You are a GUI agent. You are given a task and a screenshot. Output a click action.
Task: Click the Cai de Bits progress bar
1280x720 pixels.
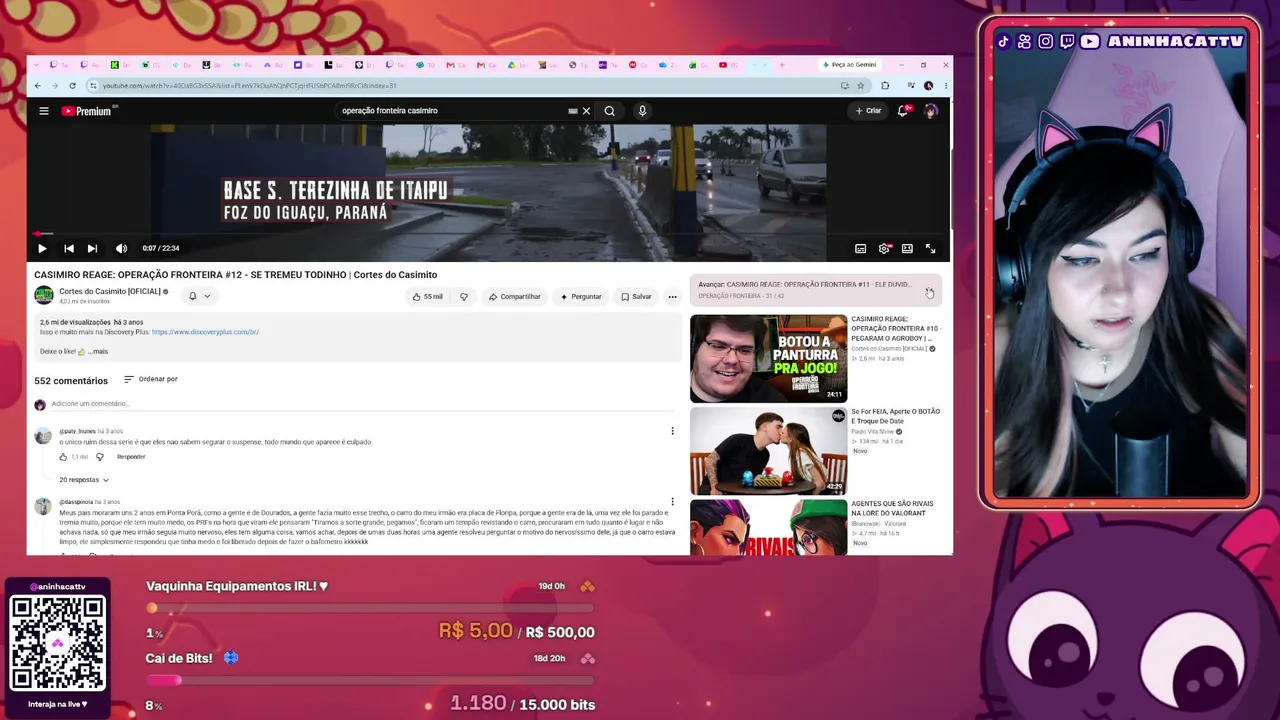[x=370, y=680]
